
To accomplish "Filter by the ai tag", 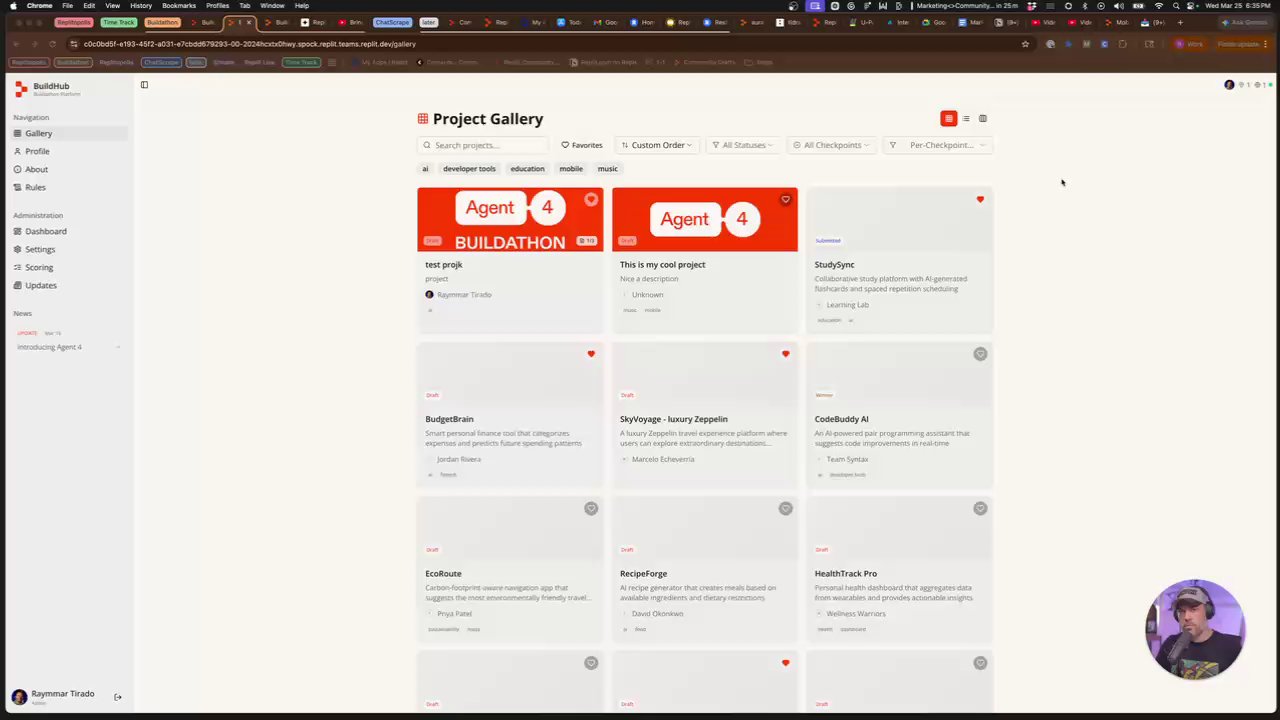I will [x=425, y=169].
